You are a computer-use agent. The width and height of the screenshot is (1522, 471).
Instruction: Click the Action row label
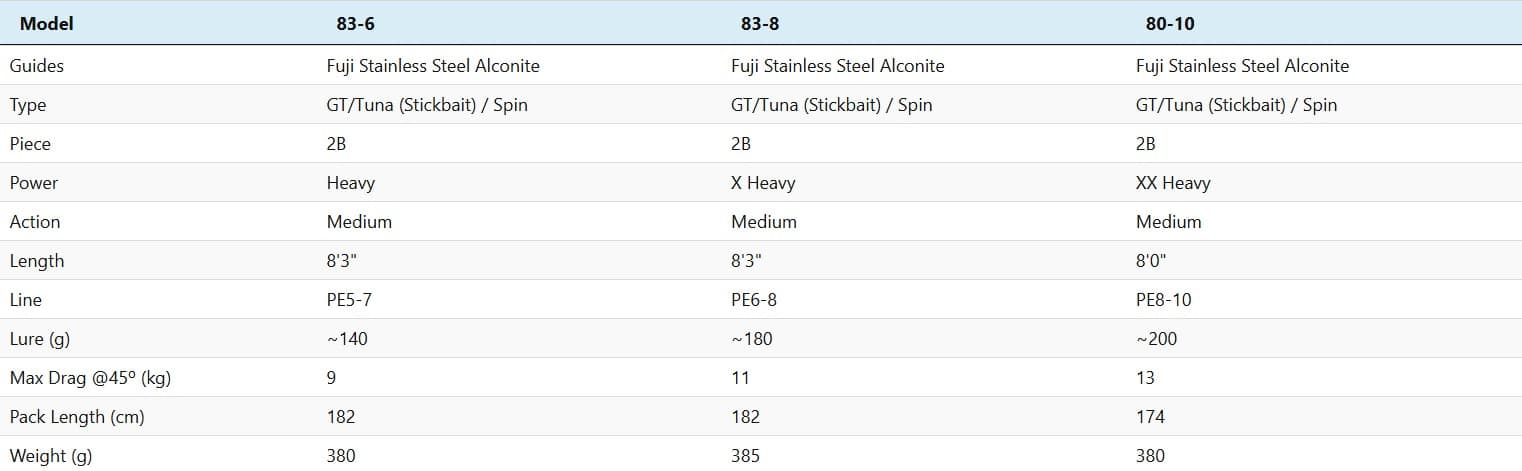tap(35, 222)
